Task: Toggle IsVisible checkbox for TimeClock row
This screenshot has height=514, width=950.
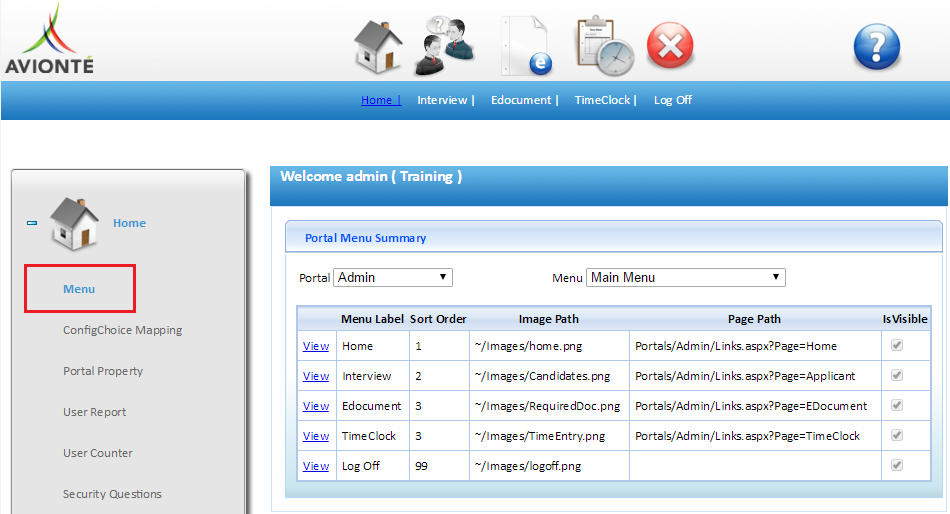Action: coord(897,435)
